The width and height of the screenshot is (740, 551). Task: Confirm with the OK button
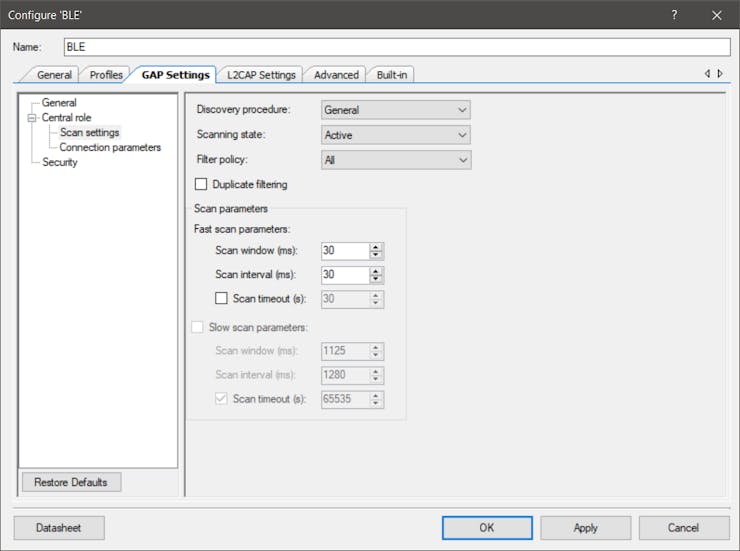(487, 528)
